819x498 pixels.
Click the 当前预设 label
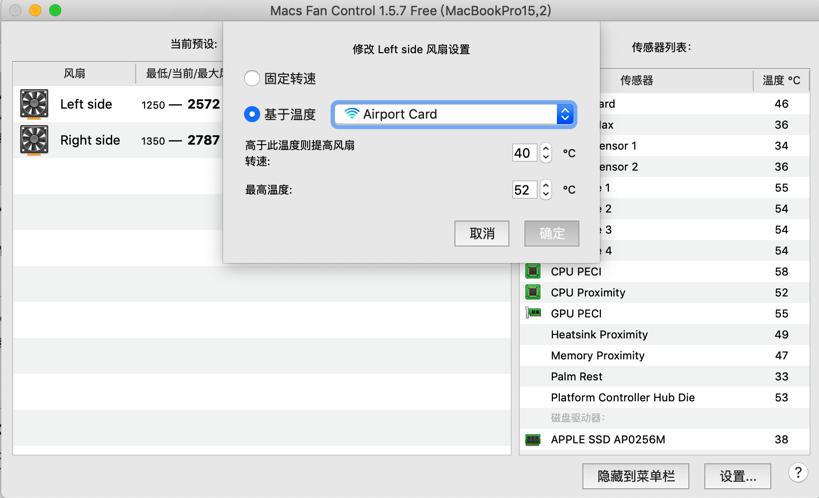(x=194, y=44)
